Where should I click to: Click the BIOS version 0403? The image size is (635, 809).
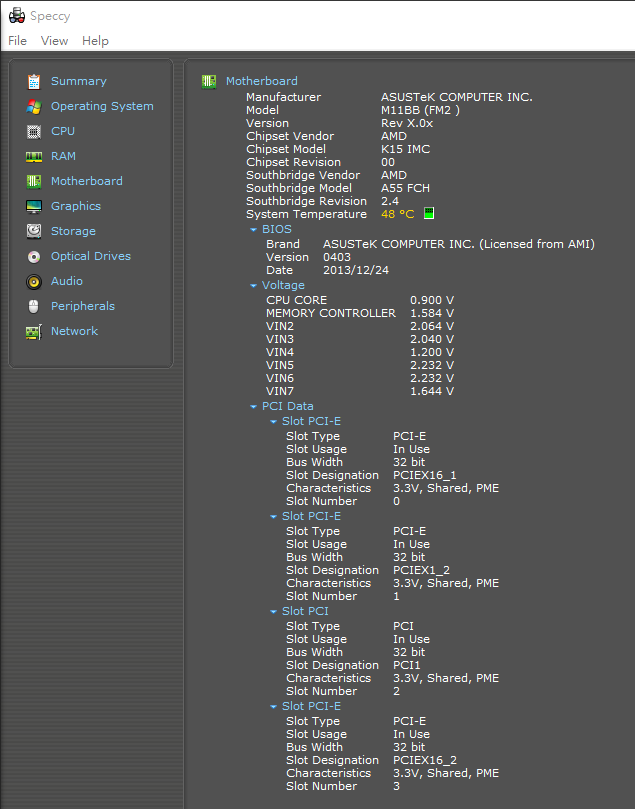click(x=337, y=257)
